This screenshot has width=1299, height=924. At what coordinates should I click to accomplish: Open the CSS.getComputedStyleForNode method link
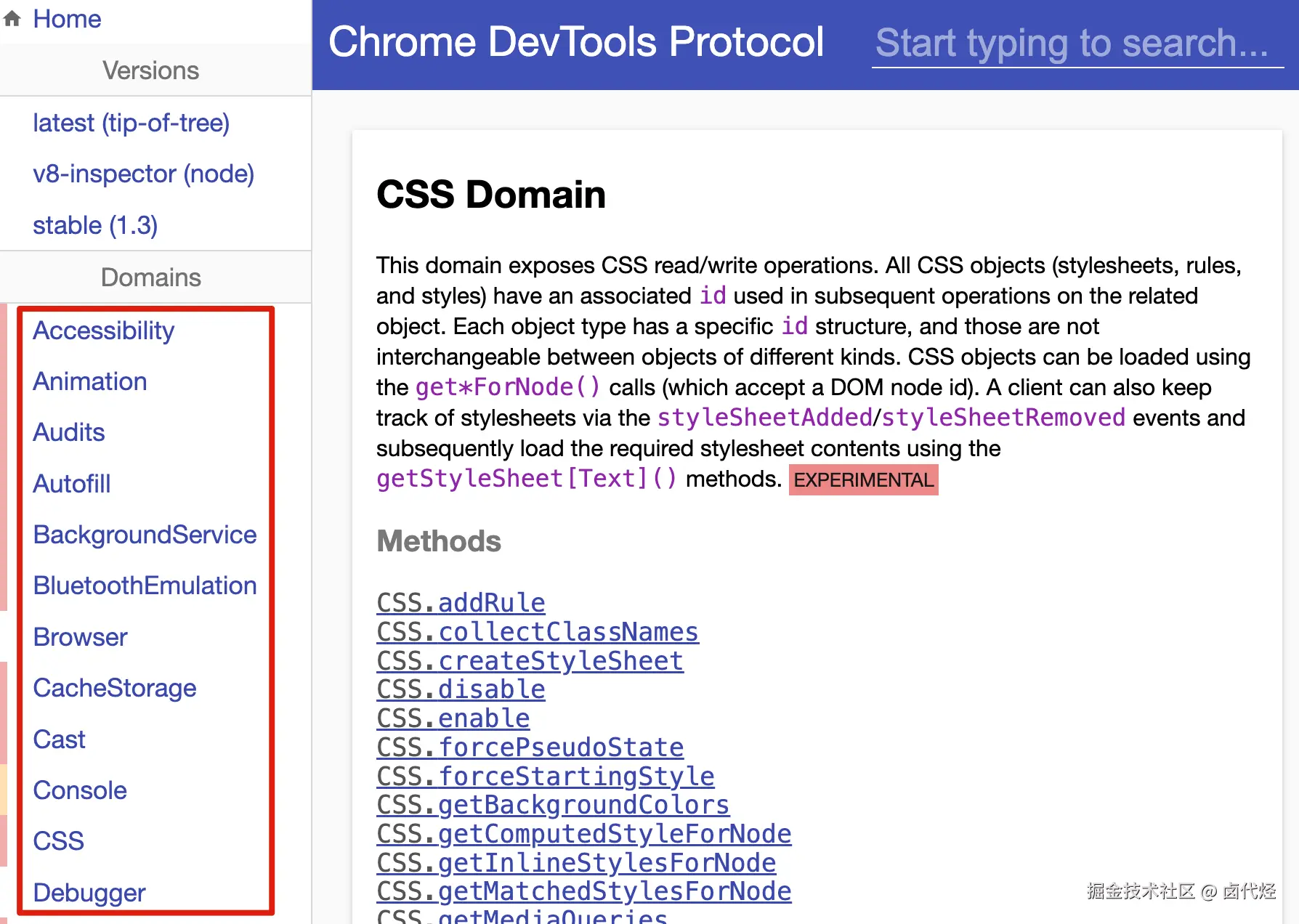(x=583, y=834)
